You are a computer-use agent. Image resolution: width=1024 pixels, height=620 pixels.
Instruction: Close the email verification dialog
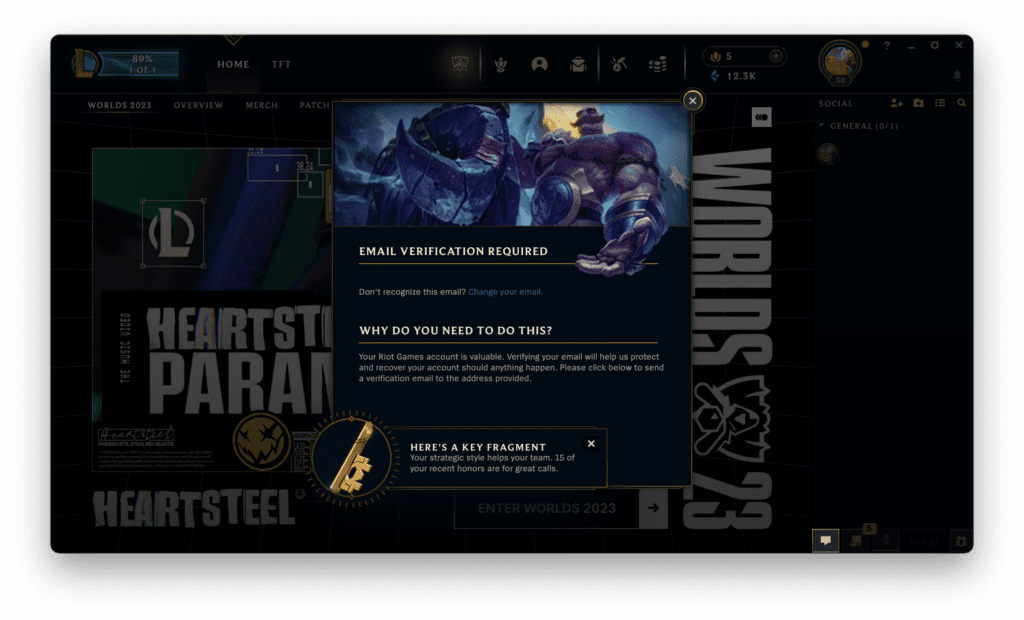[x=693, y=101]
